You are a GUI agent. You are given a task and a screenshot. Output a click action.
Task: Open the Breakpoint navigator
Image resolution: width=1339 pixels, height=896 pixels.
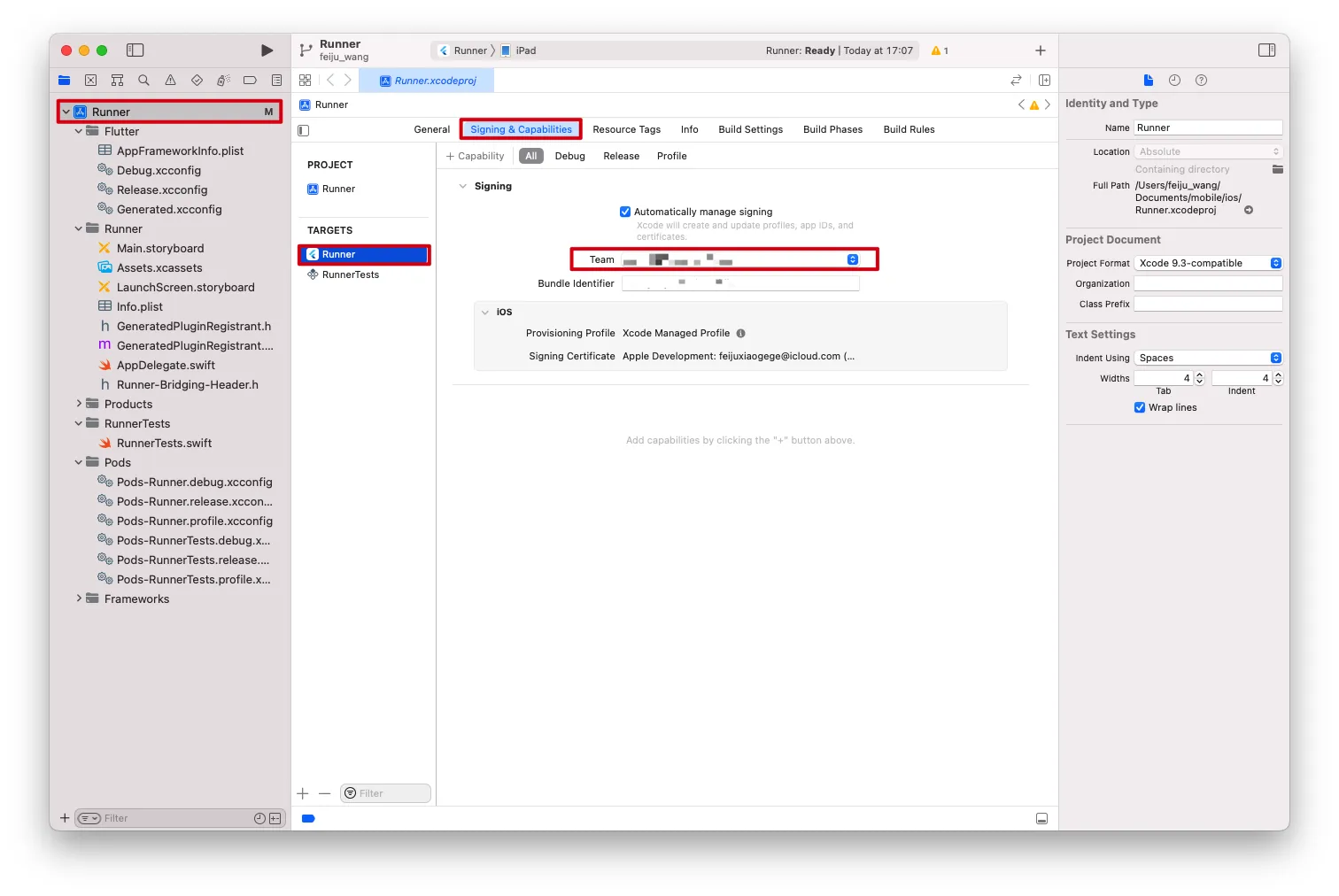tap(250, 81)
